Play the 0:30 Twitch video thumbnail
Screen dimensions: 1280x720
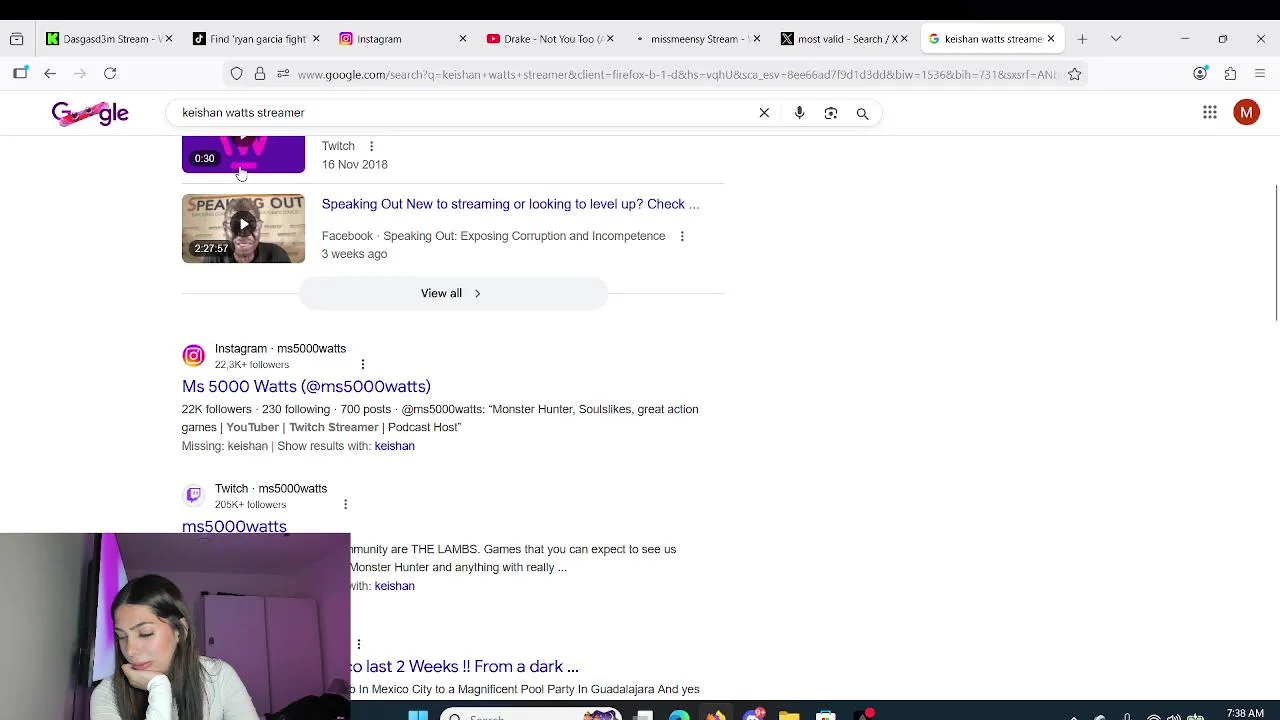coord(243,155)
